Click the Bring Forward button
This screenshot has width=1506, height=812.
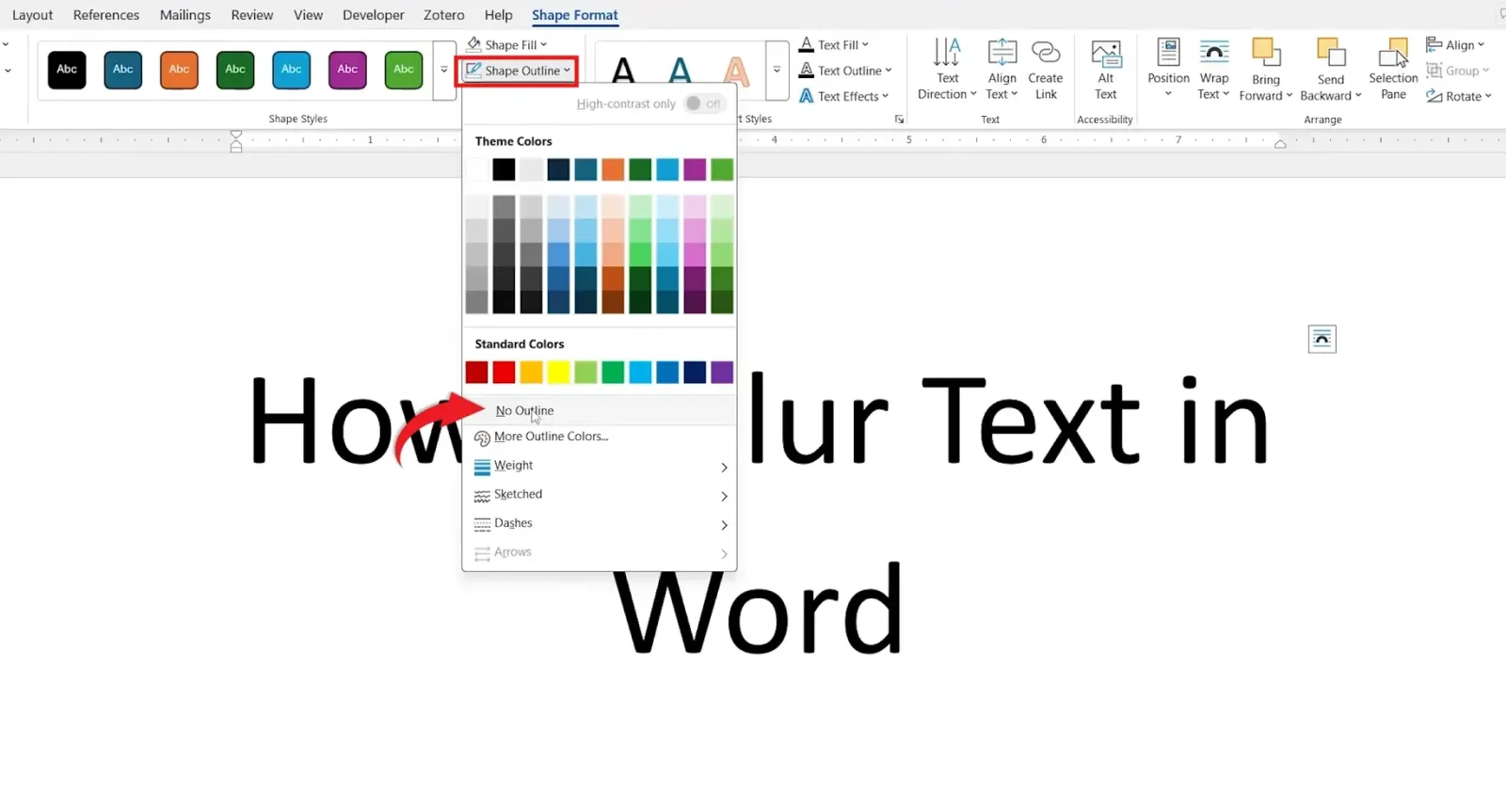tap(1266, 69)
